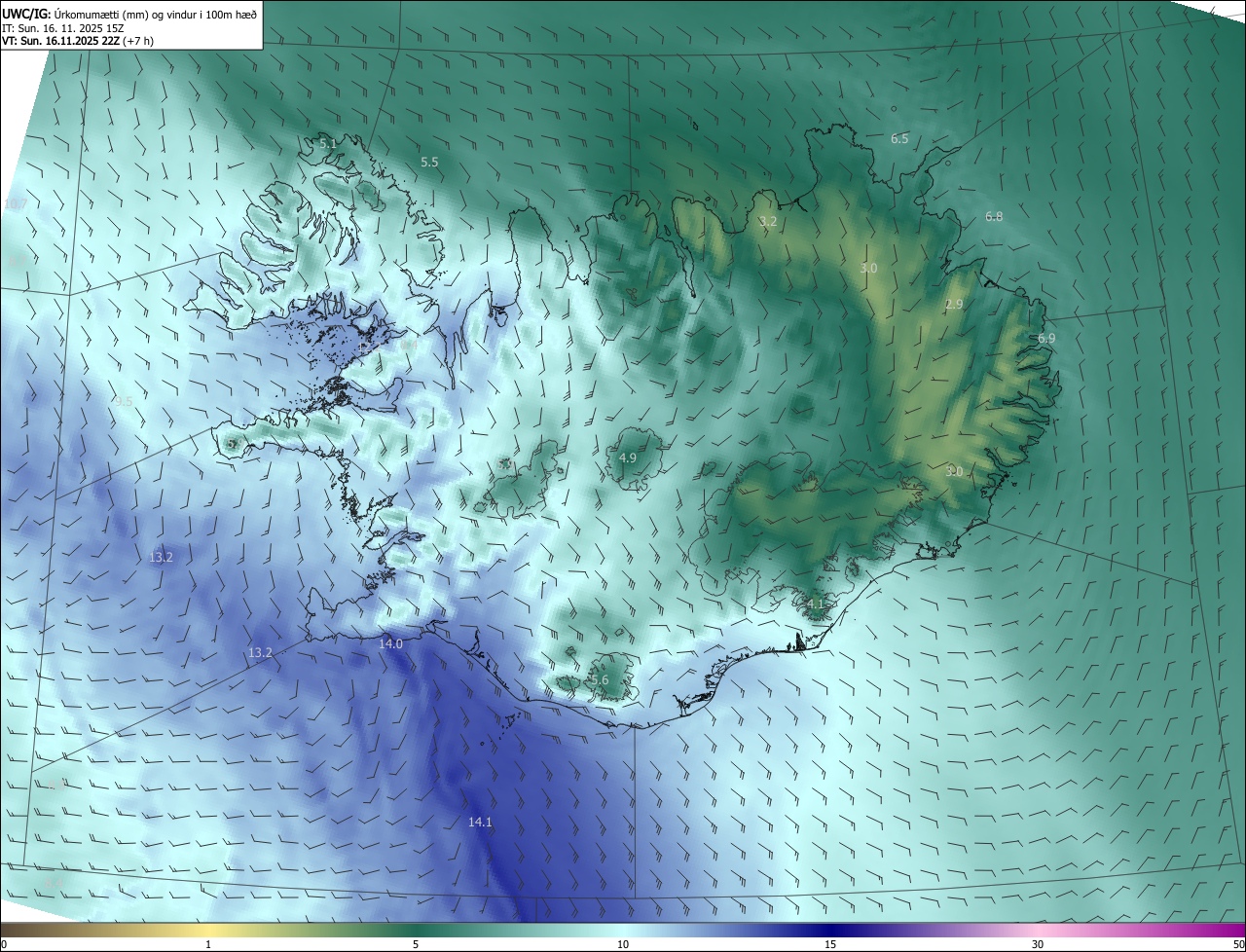
Task: Click the 5.5 value label
Action: [429, 162]
